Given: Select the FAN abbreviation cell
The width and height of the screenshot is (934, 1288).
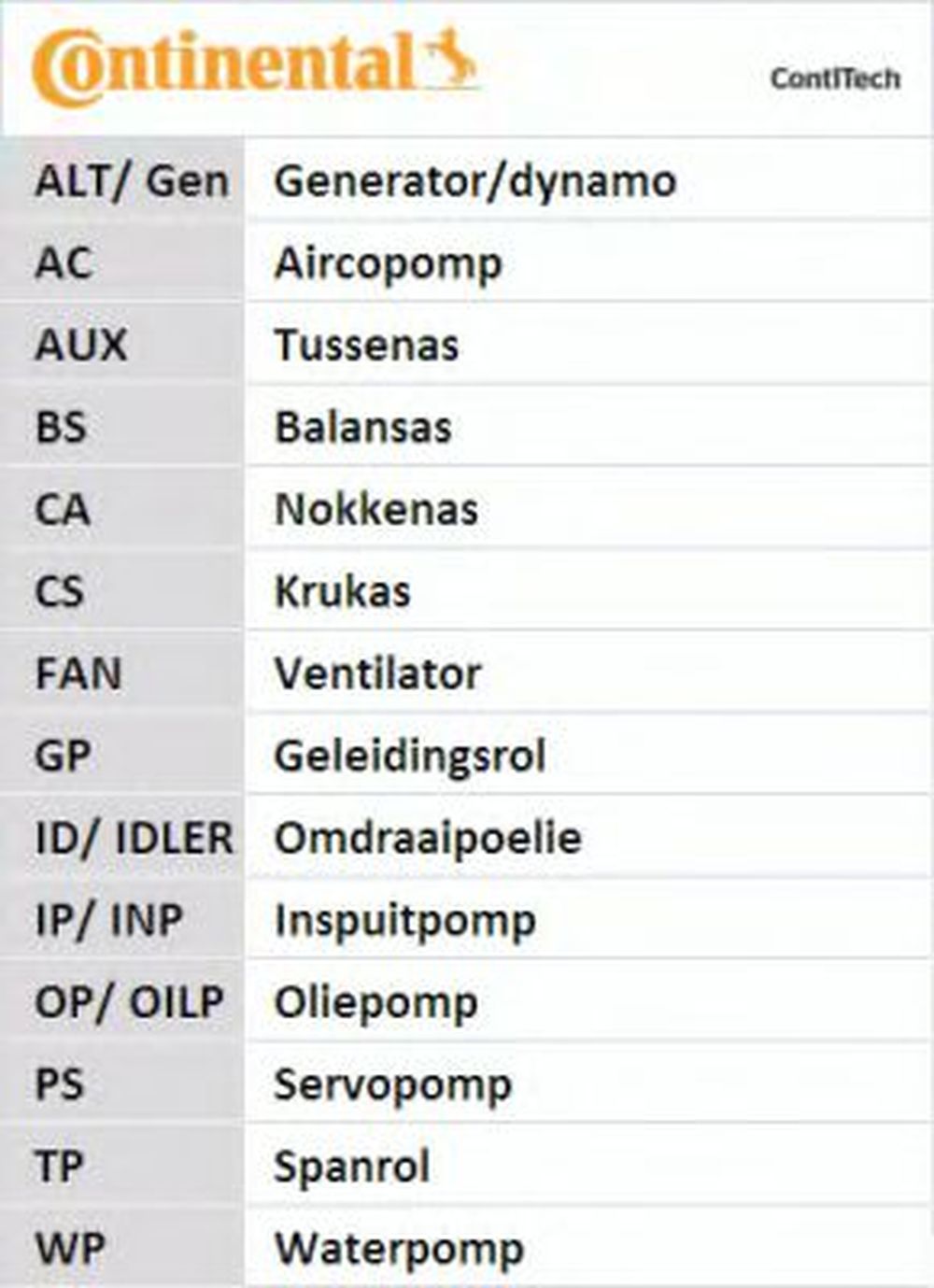Looking at the screenshot, I should tap(78, 674).
